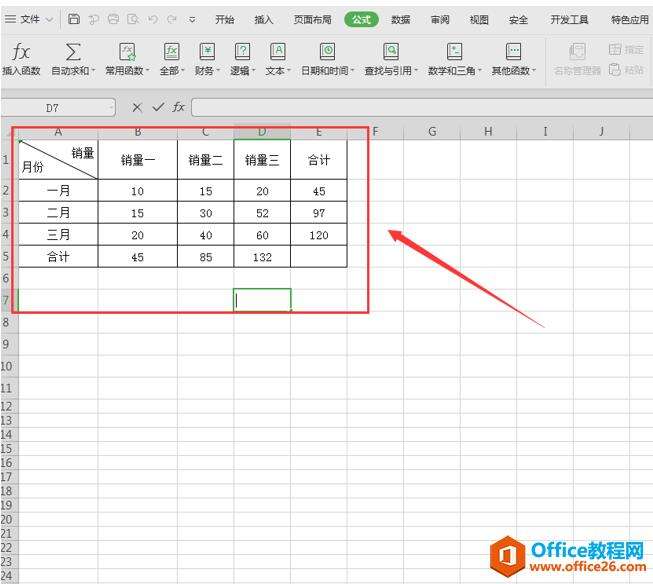Click the 指定 button
This screenshot has height=584, width=653.
[x=626, y=49]
